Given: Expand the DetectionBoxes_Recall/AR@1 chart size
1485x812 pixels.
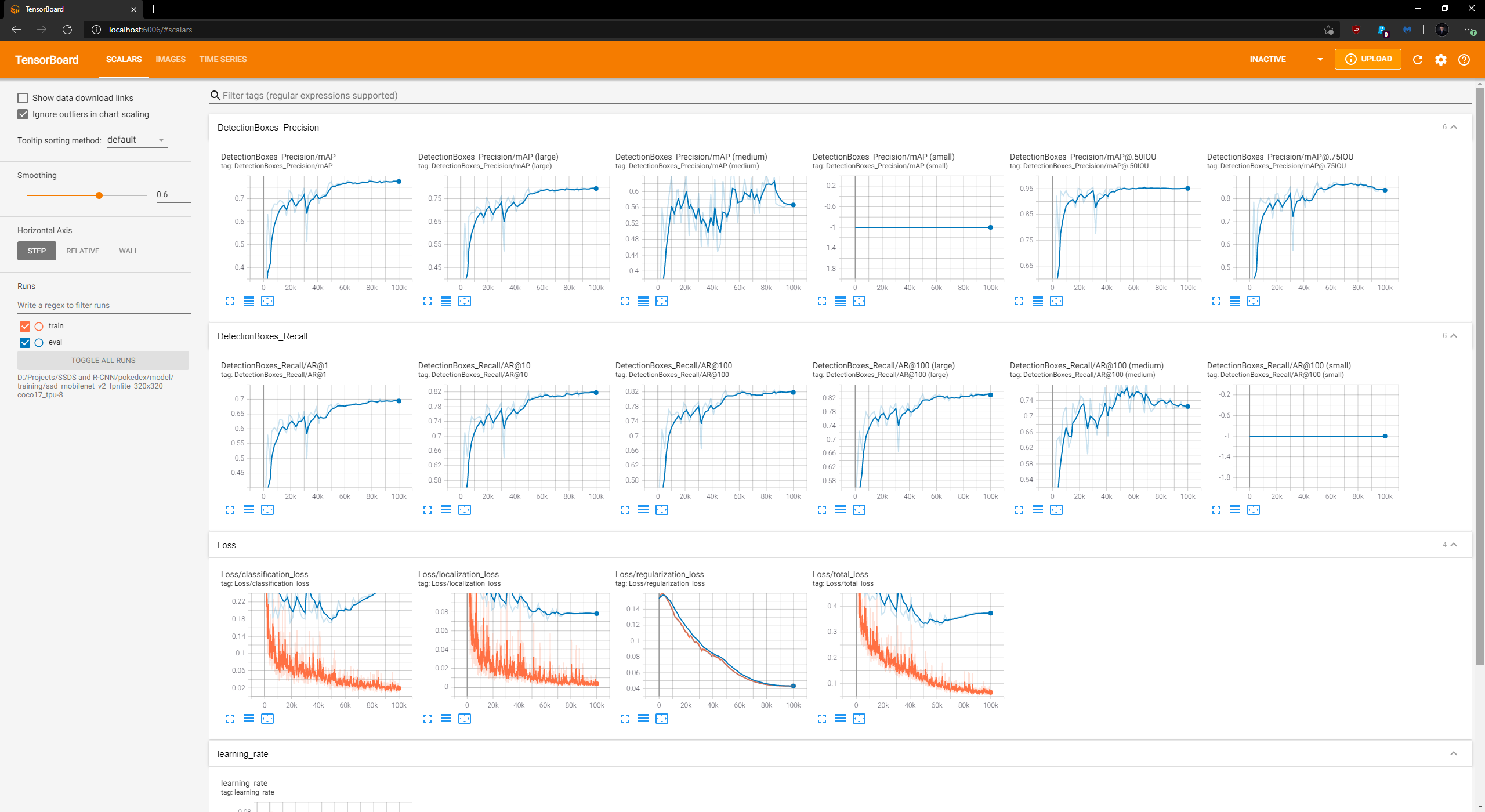Looking at the screenshot, I should (x=230, y=510).
